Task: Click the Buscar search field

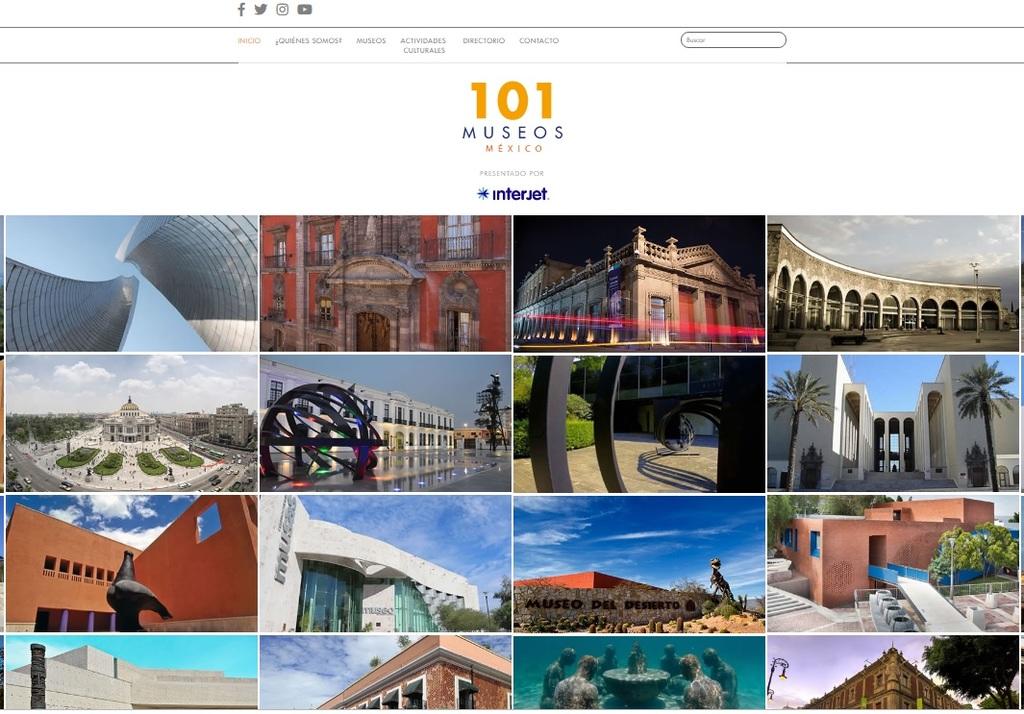Action: (734, 40)
